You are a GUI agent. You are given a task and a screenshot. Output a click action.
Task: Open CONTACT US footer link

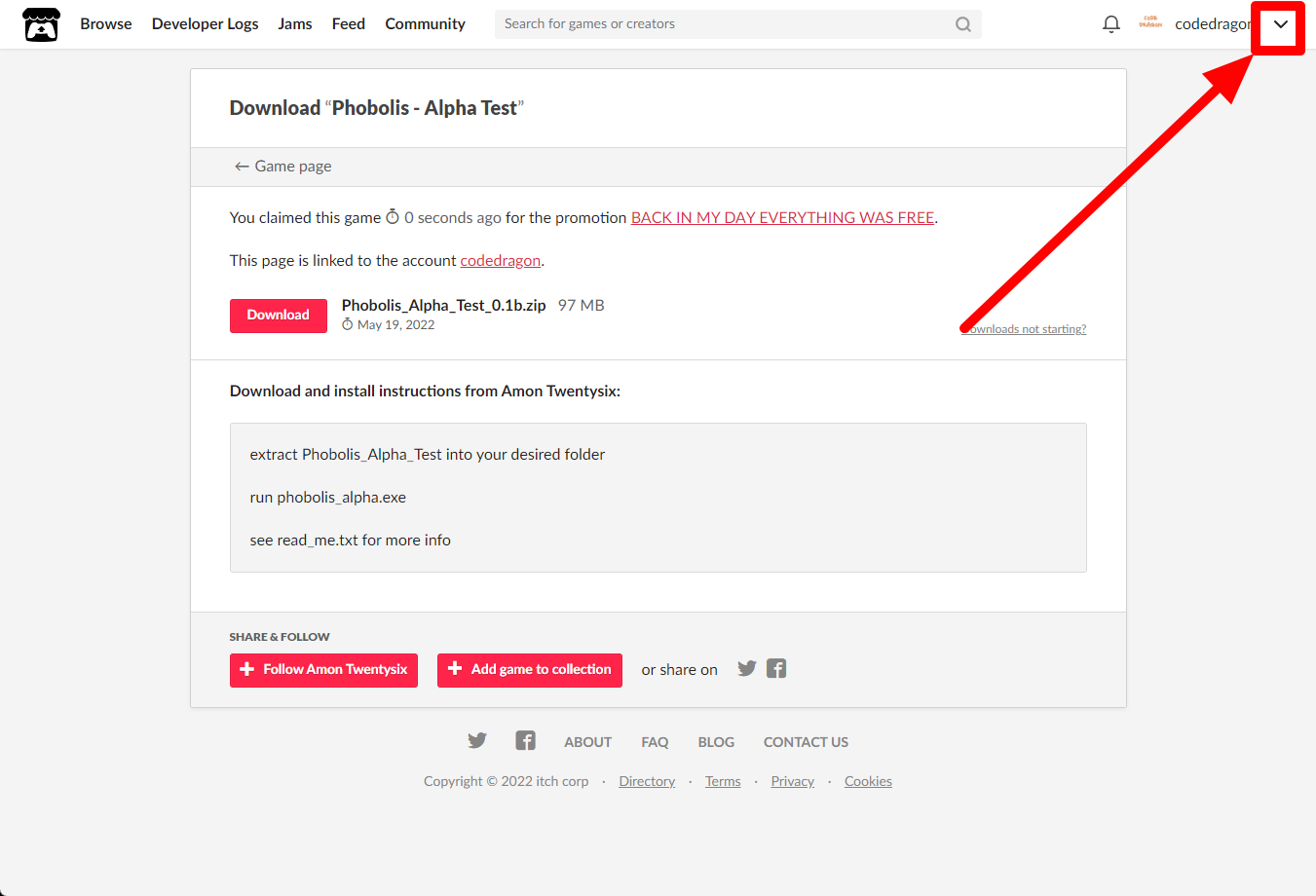[x=806, y=742]
